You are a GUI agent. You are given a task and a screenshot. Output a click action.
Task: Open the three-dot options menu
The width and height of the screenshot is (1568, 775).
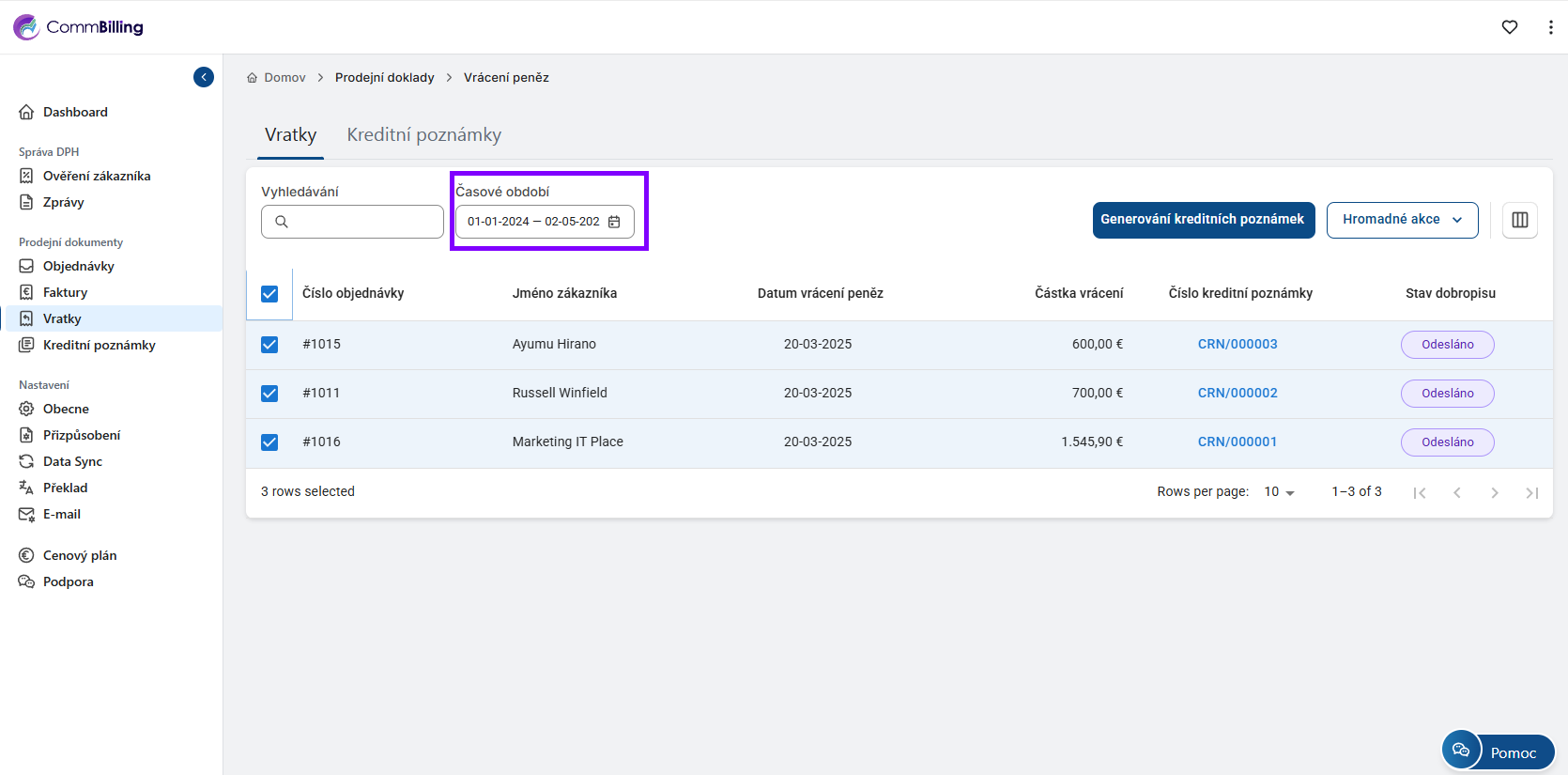point(1550,27)
